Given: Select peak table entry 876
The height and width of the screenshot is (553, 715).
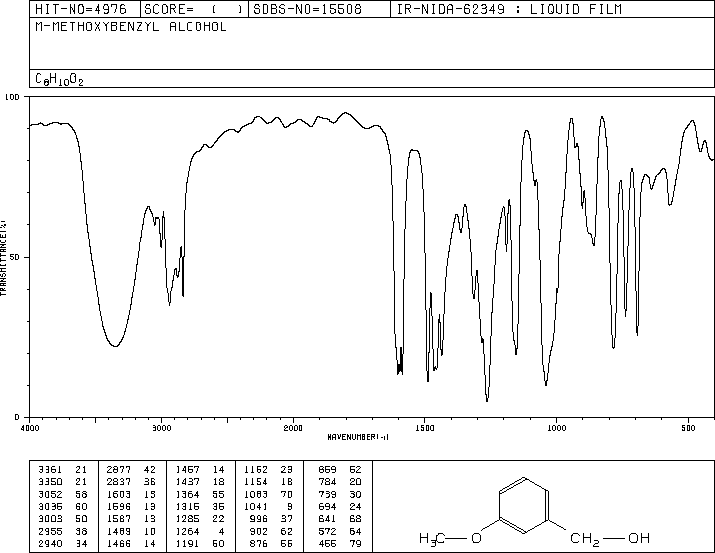Looking at the screenshot, I should 259,543.
